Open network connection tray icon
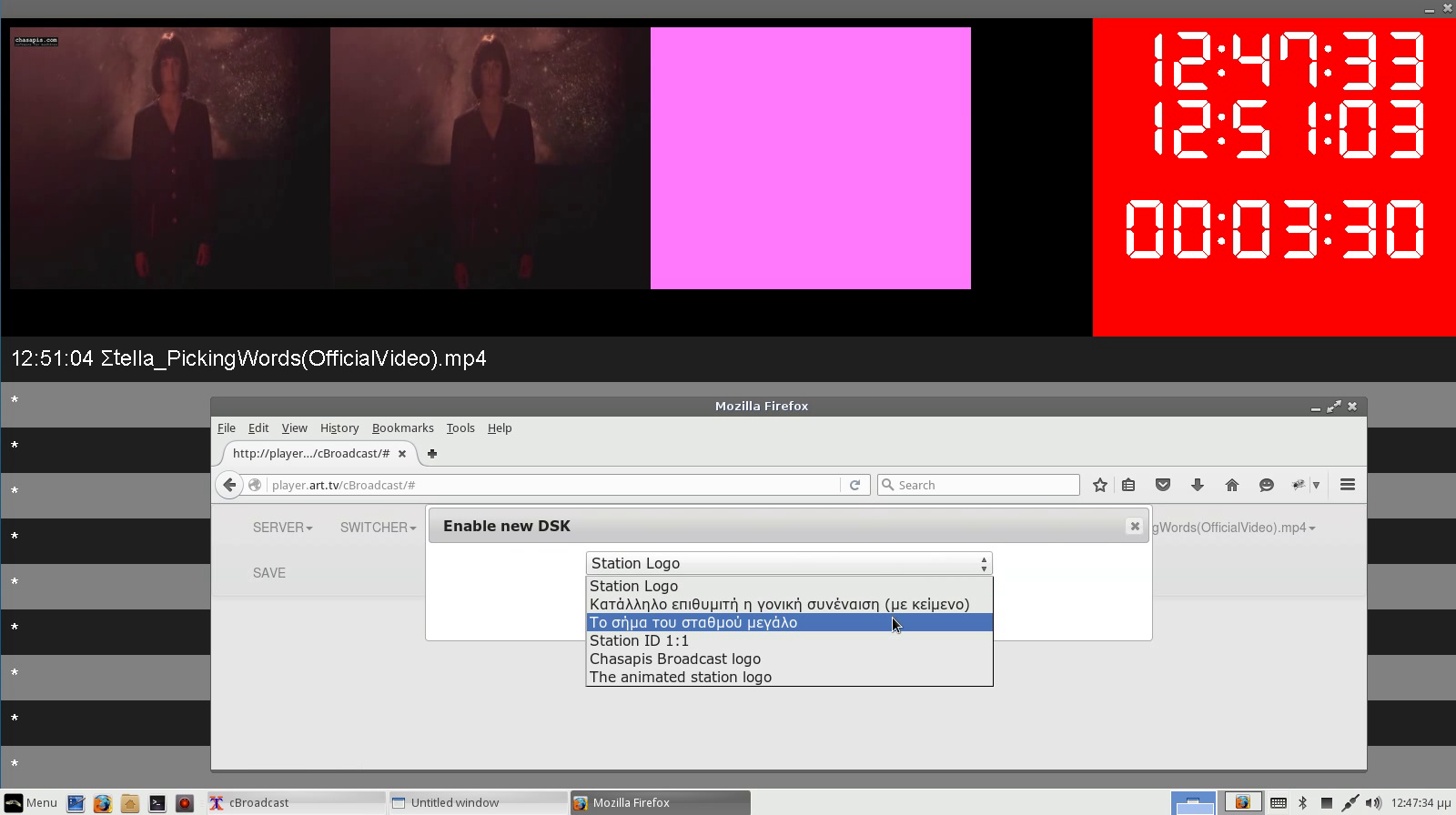Screen dimensions: 1456x815 coord(1350,803)
